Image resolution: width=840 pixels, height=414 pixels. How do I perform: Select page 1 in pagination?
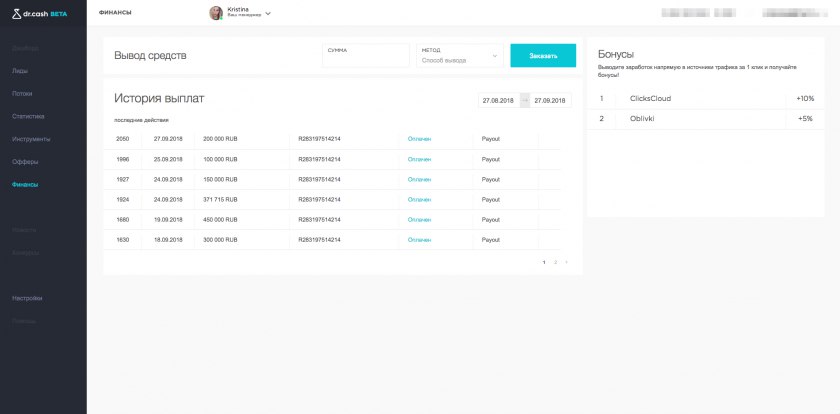(544, 262)
